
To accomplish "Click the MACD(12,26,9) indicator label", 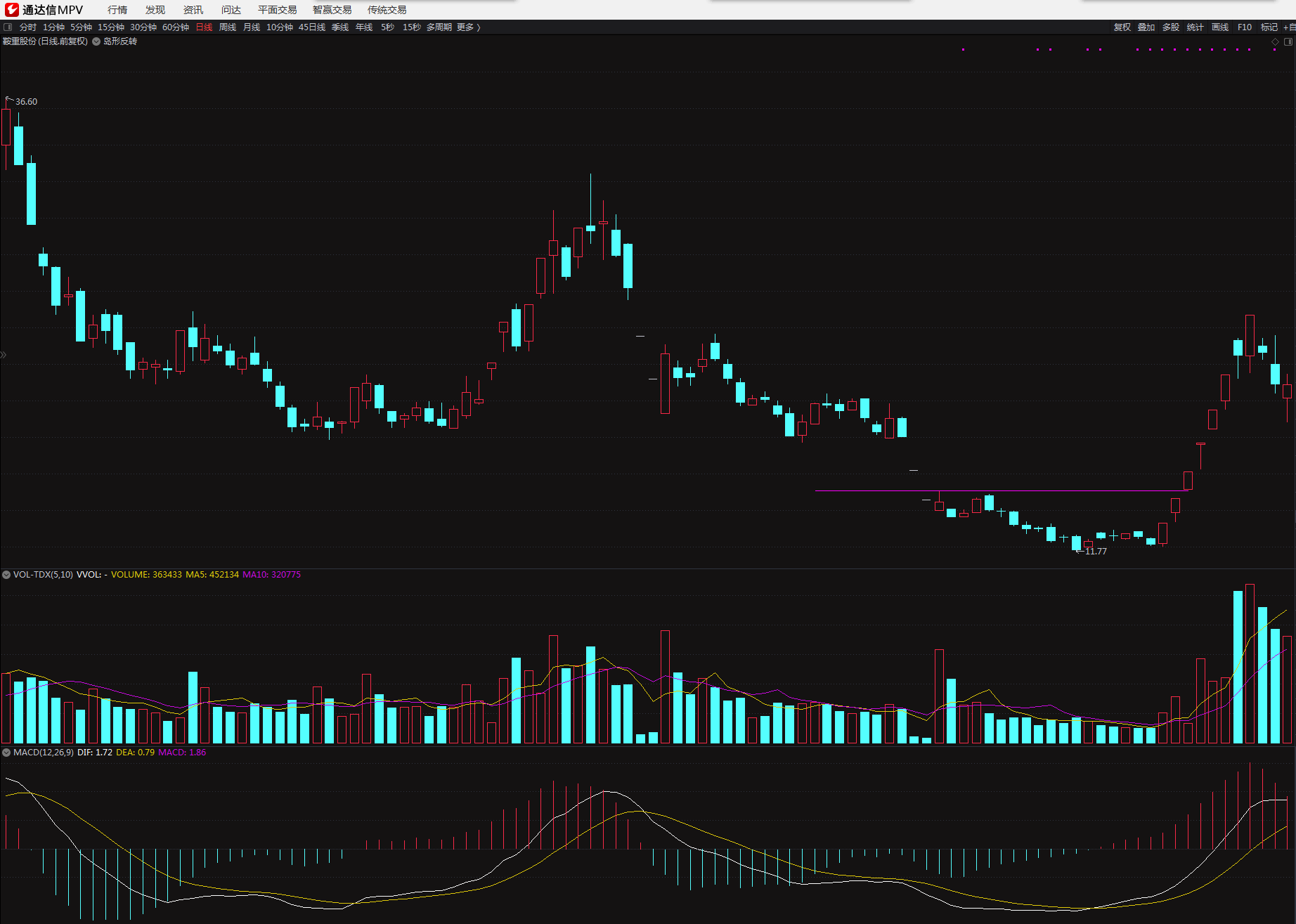I will 44,753.
